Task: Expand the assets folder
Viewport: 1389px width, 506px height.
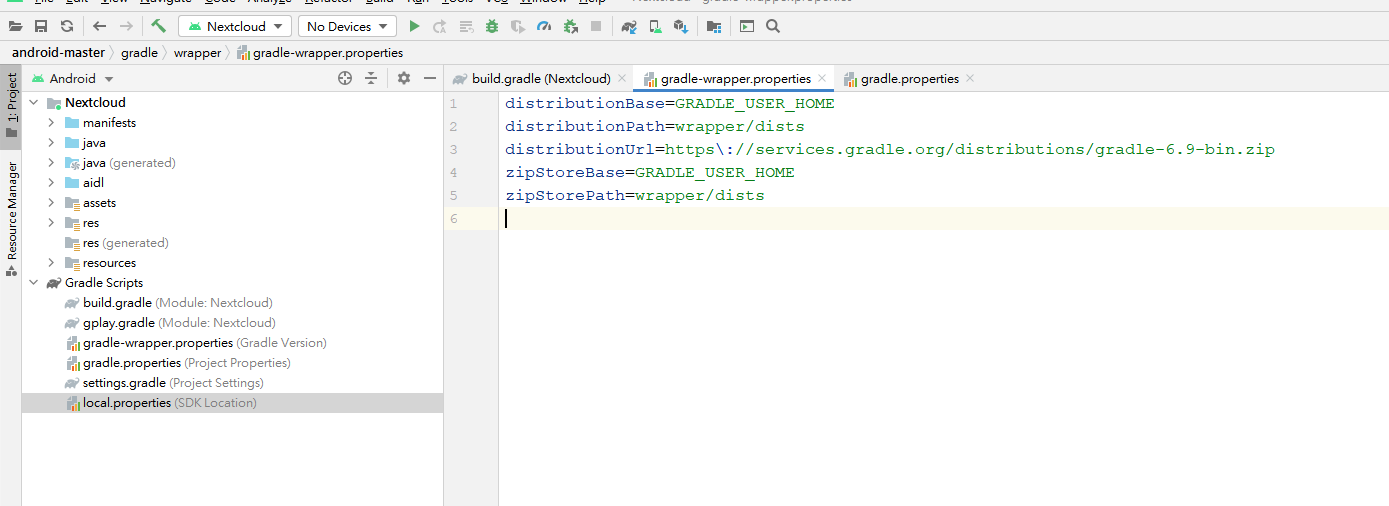Action: tap(51, 203)
